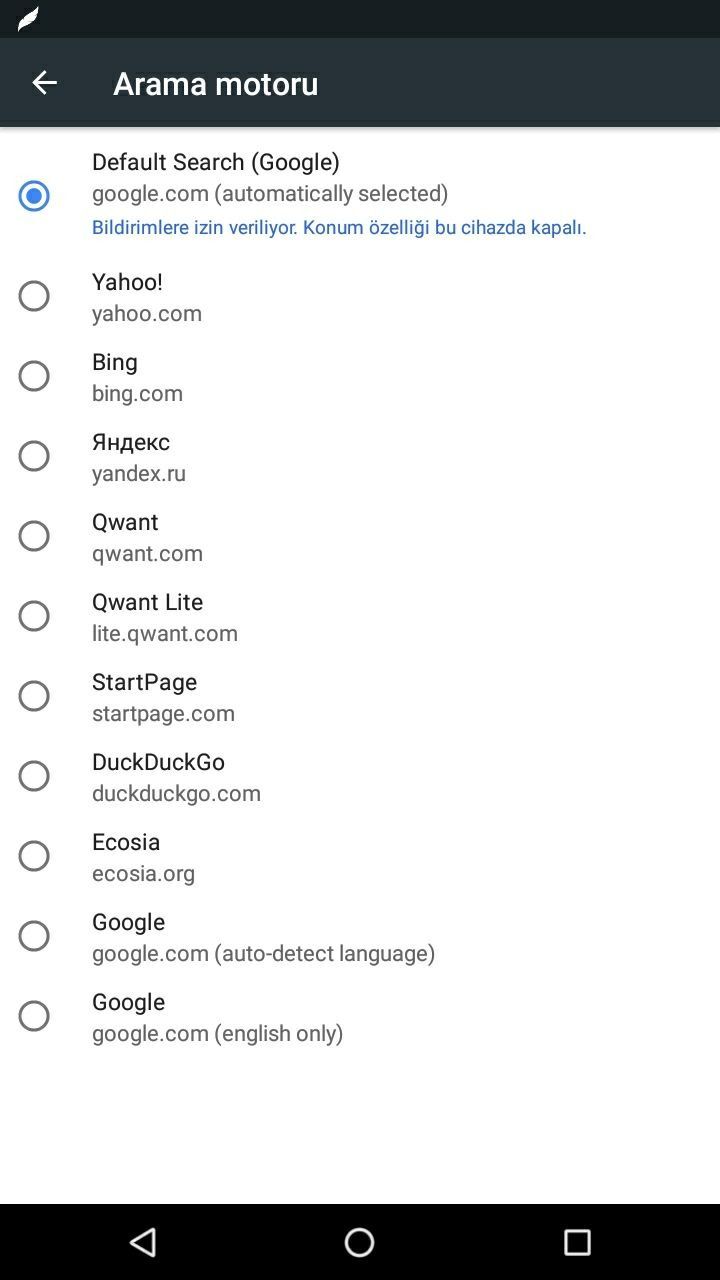Tap the feather icon in status bar
The image size is (720, 1280).
click(28, 19)
